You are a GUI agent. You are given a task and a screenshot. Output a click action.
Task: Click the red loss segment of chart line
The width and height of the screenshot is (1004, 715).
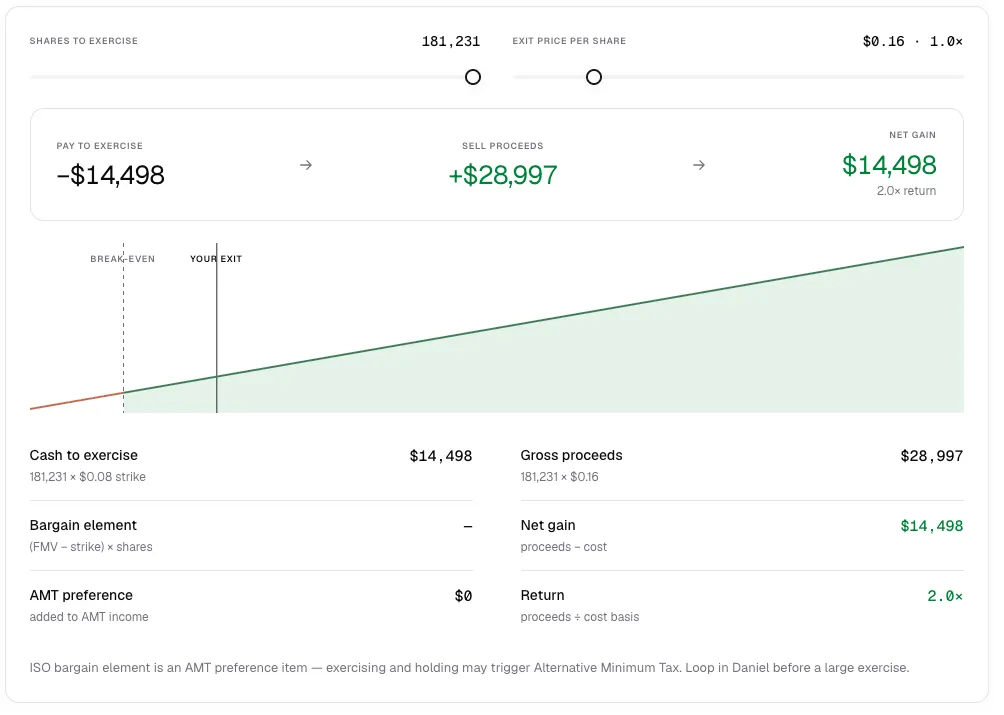tap(77, 401)
